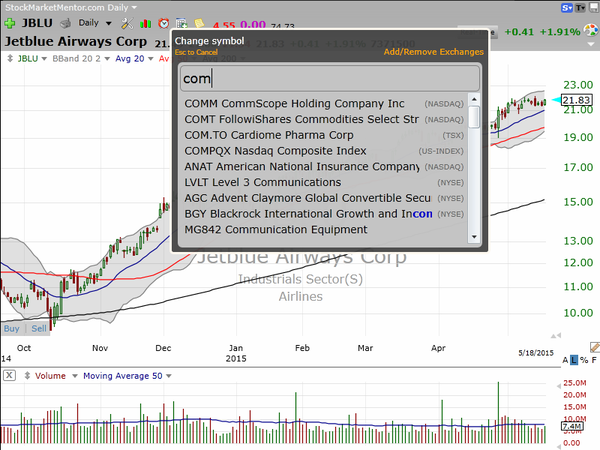Image resolution: width=600 pixels, height=450 pixels.
Task: Click the Buy button
Action: 11,328
